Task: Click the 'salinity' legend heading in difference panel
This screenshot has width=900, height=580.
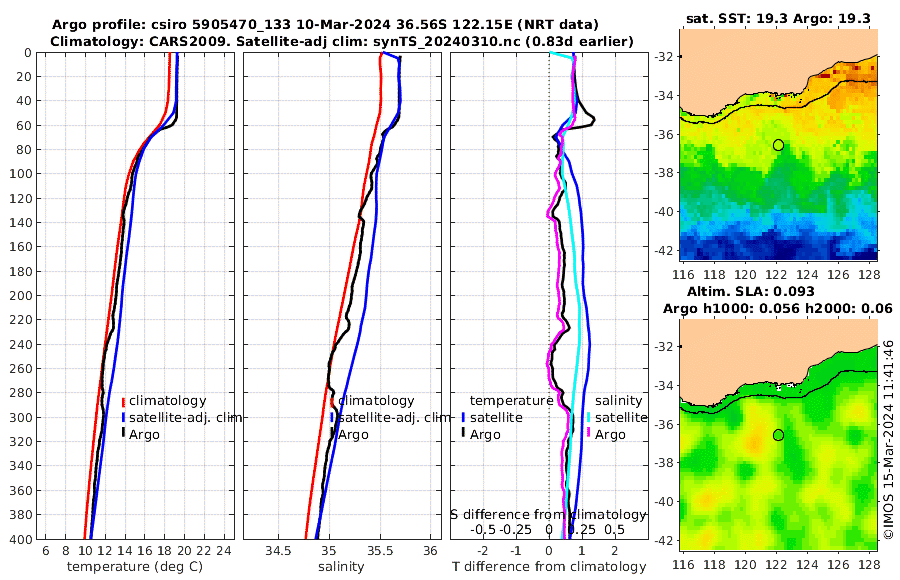Action: point(618,401)
